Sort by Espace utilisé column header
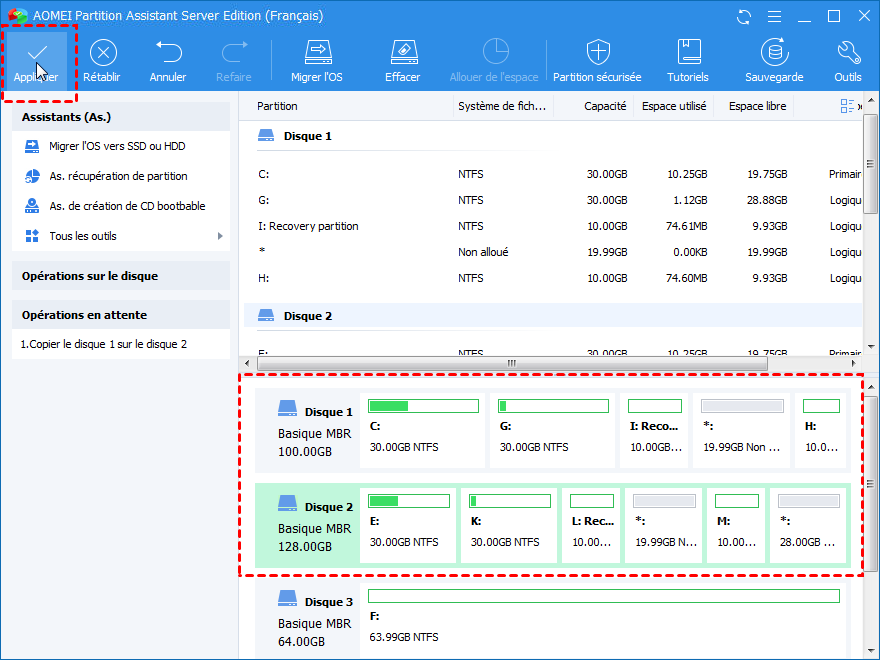This screenshot has width=880, height=660. click(673, 106)
